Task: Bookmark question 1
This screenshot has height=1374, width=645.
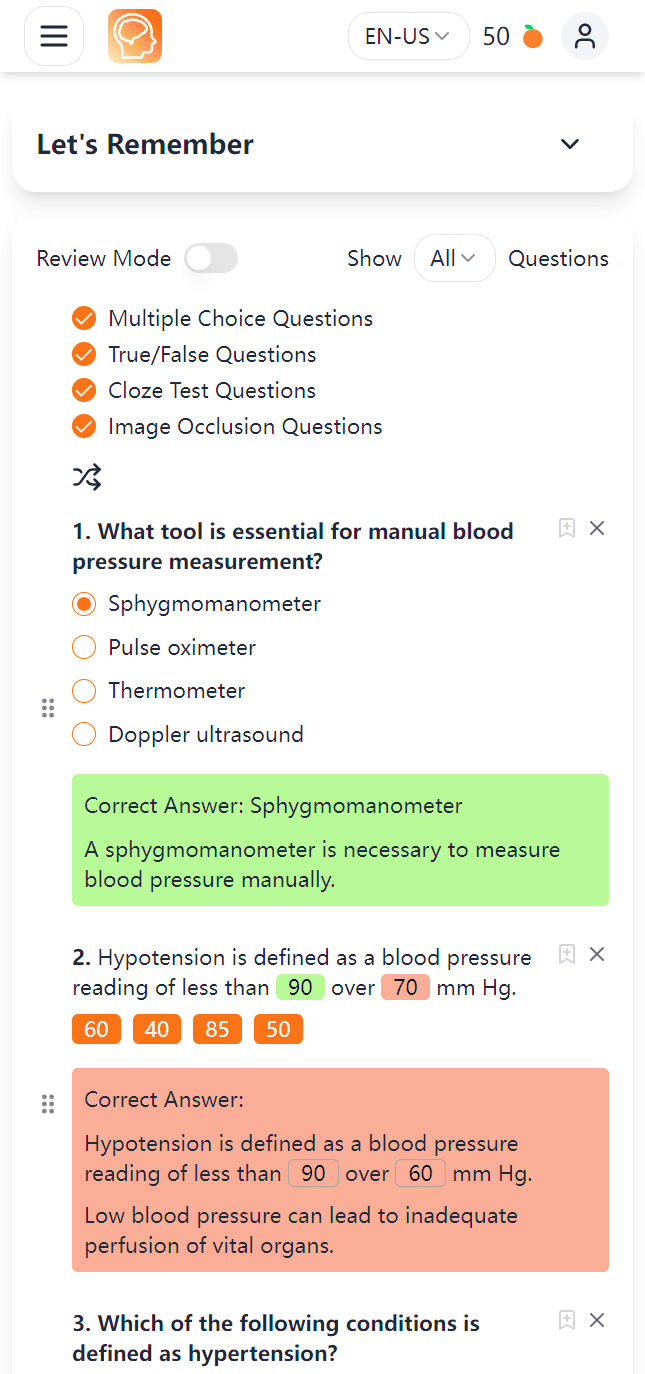Action: click(x=566, y=529)
